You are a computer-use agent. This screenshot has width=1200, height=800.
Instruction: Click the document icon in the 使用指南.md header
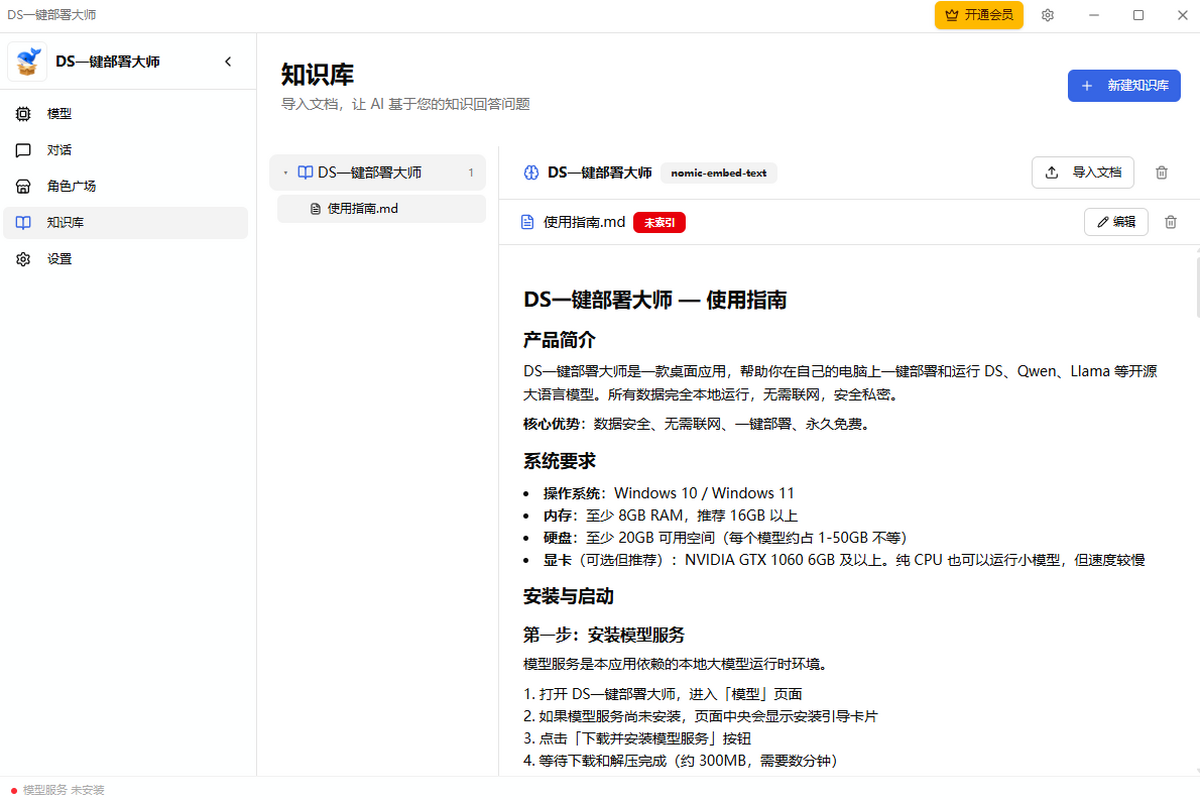click(528, 222)
